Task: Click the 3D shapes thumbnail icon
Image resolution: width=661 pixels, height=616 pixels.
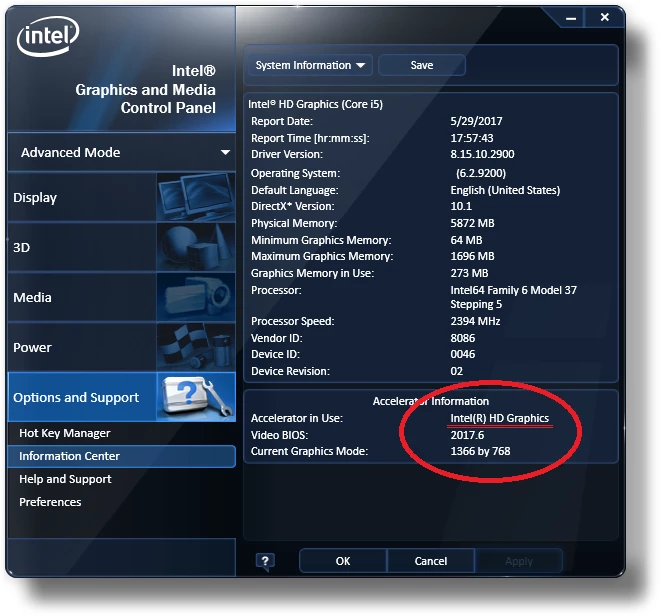Action: point(196,247)
